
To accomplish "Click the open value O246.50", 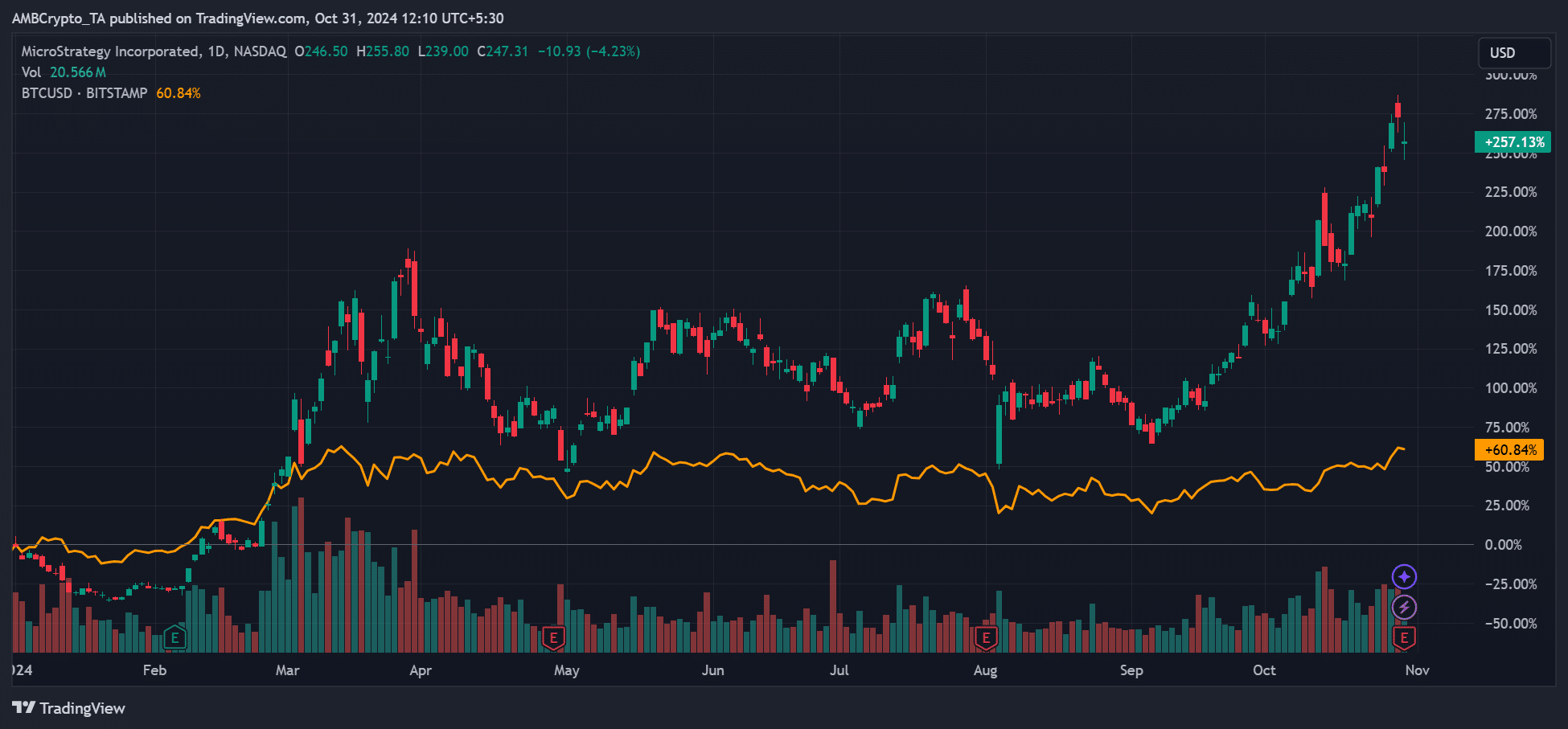I will [x=321, y=51].
